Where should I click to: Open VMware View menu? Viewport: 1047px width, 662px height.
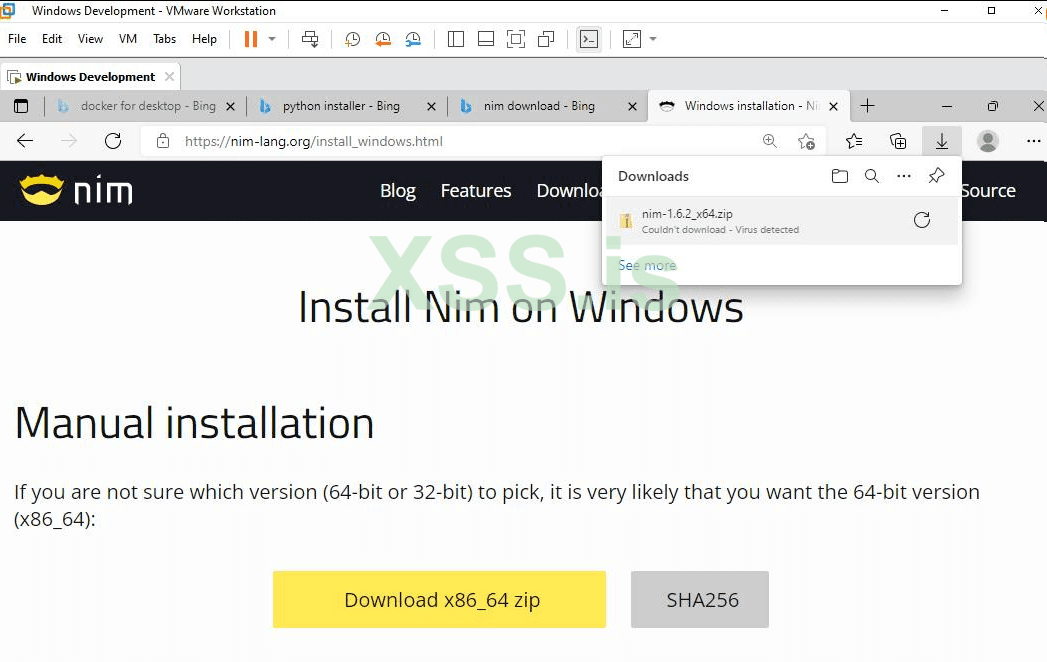(90, 39)
